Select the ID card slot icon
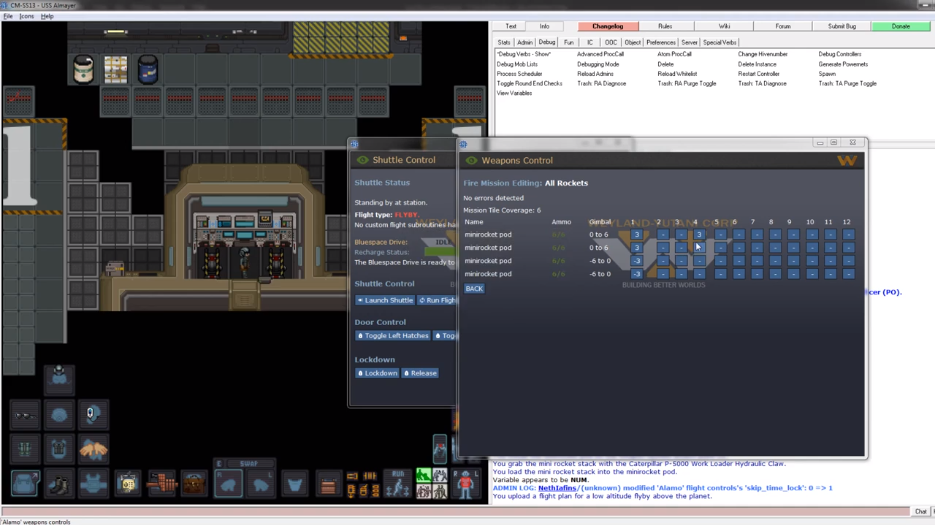Viewport: 935px width, 525px height. [x=128, y=483]
